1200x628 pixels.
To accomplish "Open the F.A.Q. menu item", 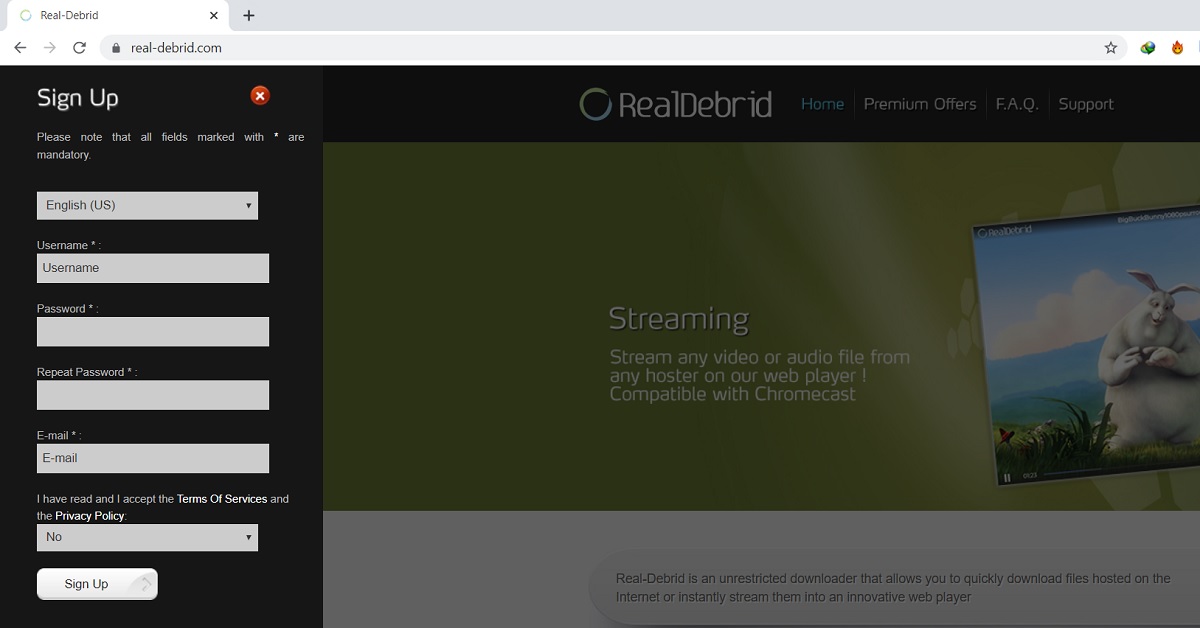I will pos(1017,104).
